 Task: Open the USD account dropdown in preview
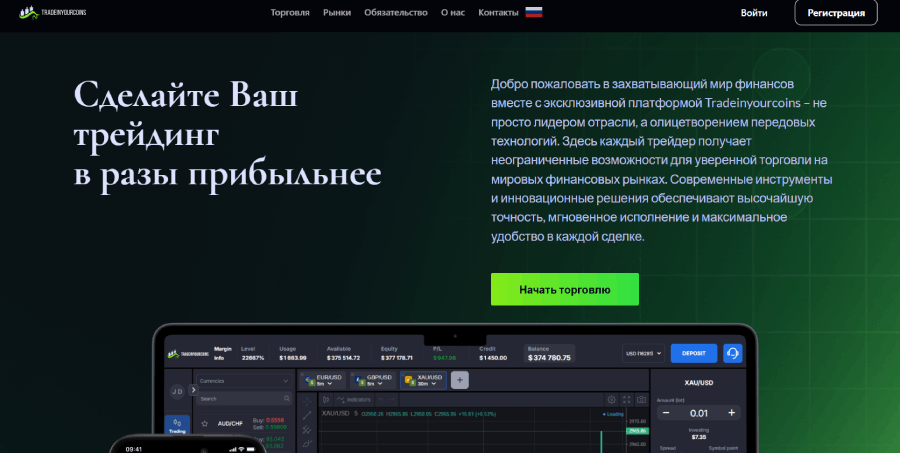click(x=643, y=353)
